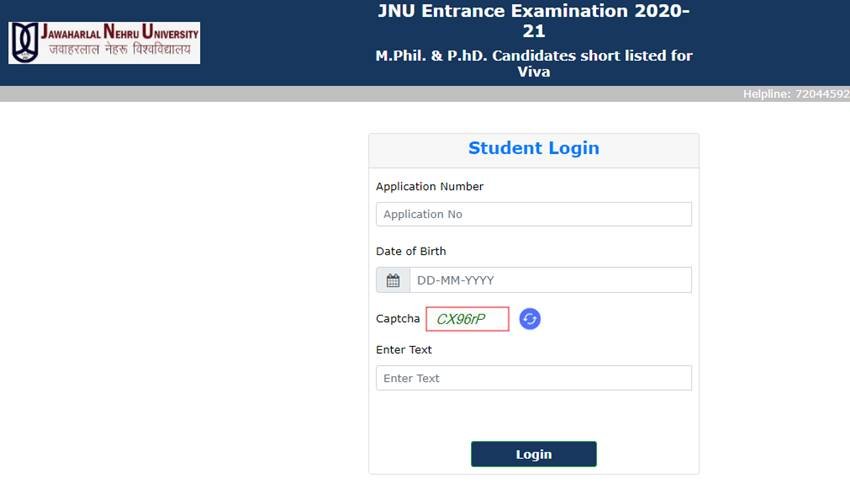Click the Hindi university name in logo
This screenshot has height=483, width=850.
click(x=120, y=50)
